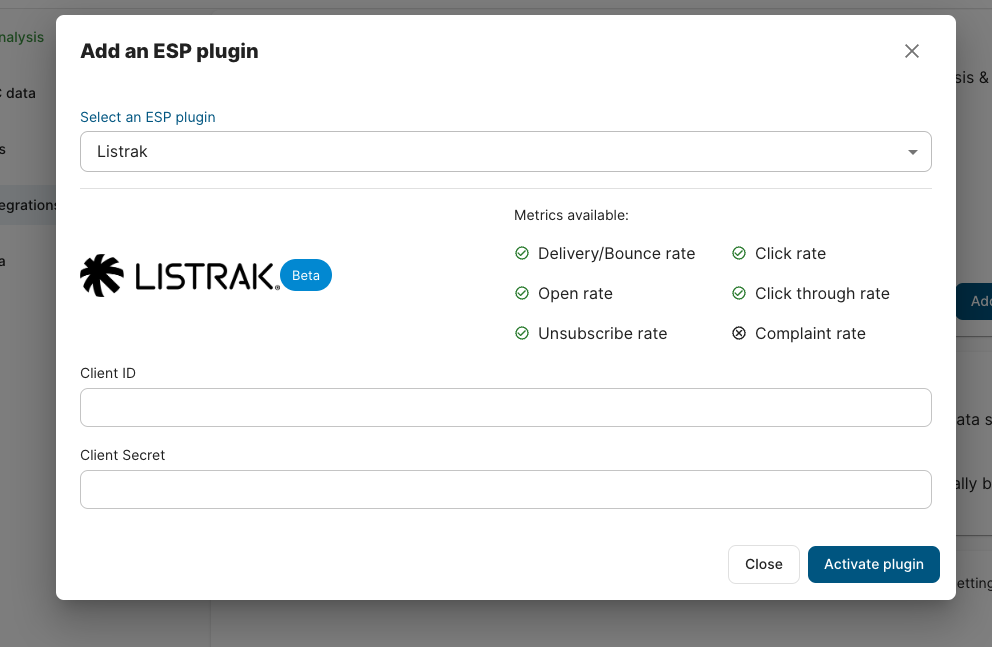Screen dimensions: 992x647
Task: Click the Metrics available heading
Action: coord(571,216)
